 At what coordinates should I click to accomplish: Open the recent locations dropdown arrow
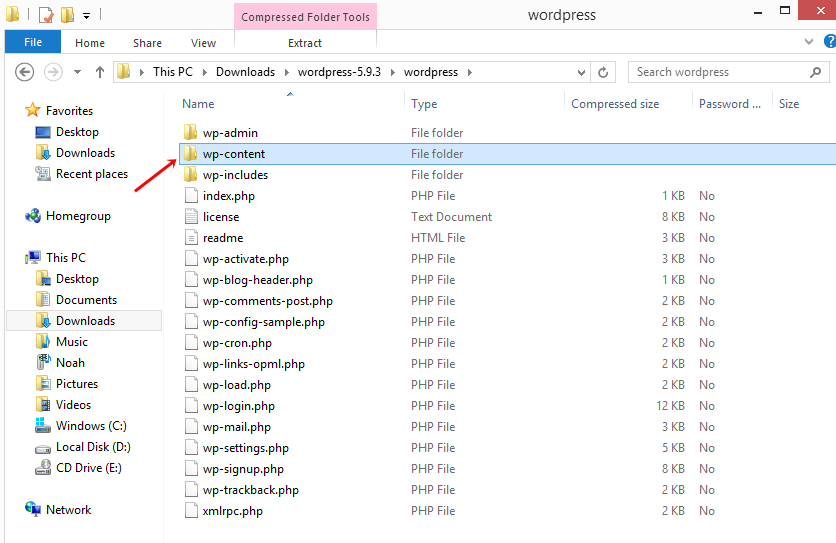tap(77, 72)
